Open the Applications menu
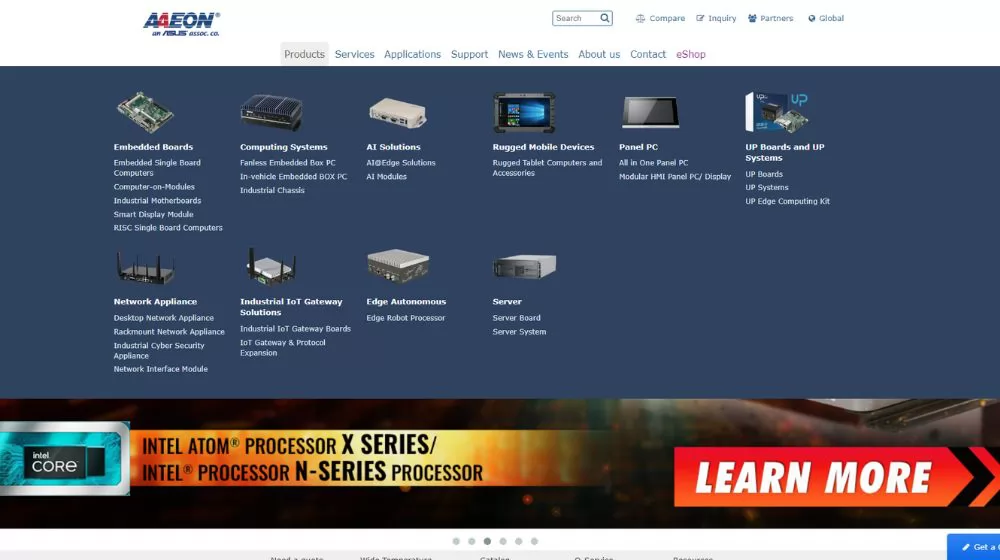This screenshot has width=1000, height=560. point(413,54)
